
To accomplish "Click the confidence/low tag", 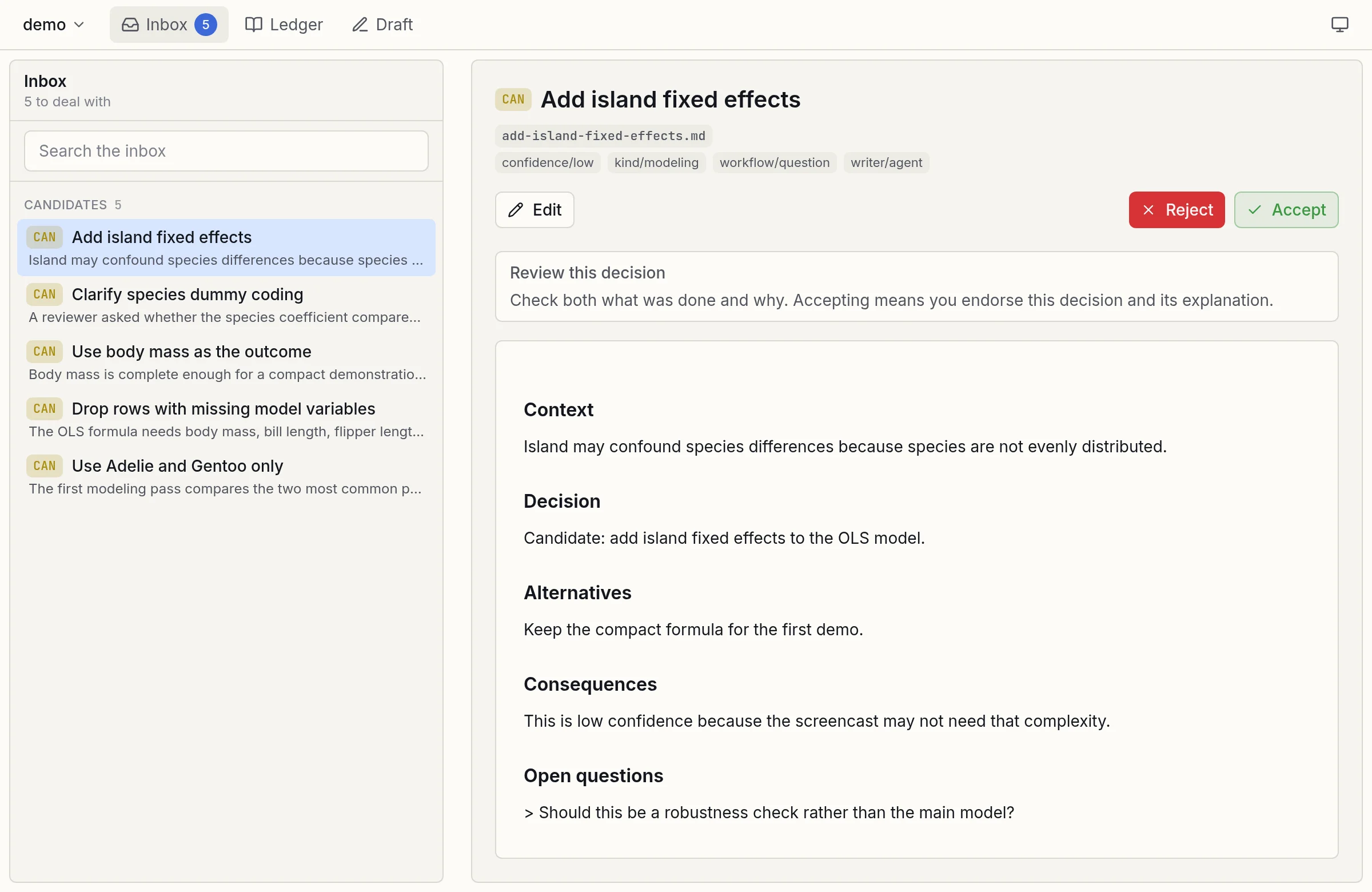I will click(548, 162).
